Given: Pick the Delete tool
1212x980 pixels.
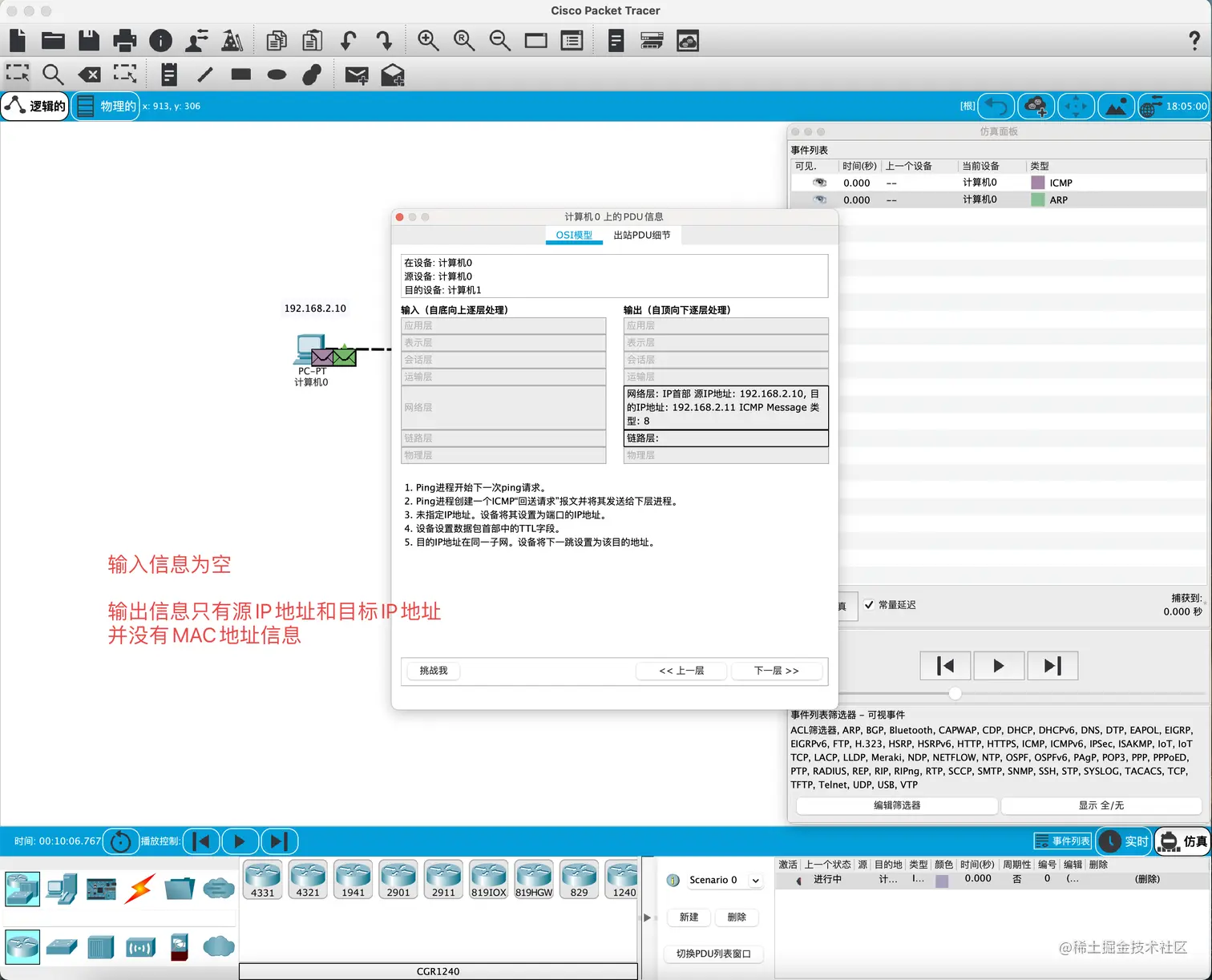Looking at the screenshot, I should 89,75.
